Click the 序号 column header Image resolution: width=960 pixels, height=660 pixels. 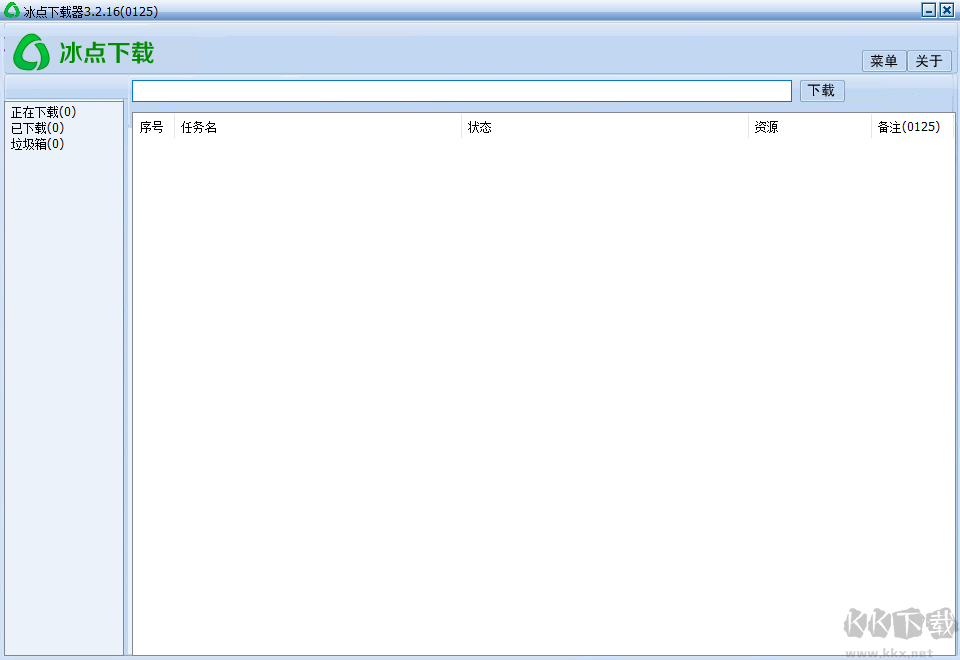153,127
